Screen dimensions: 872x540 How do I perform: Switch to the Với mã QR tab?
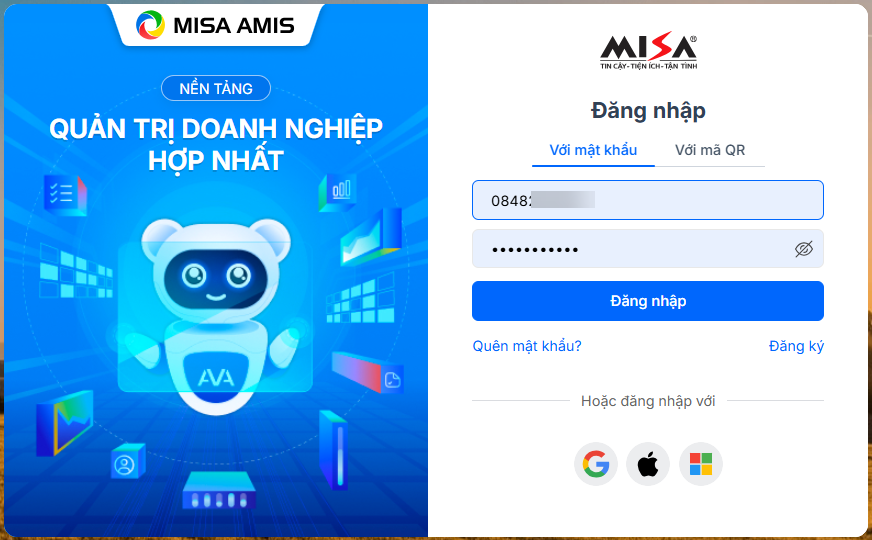(710, 150)
